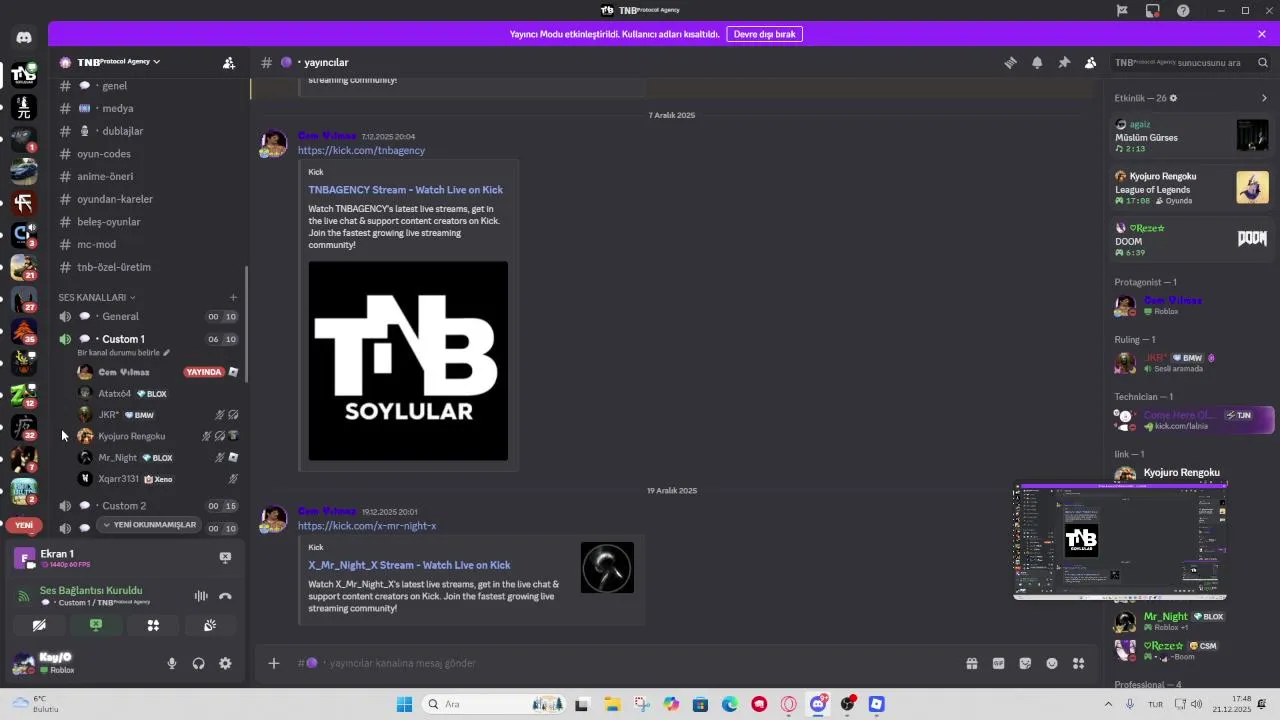Viewport: 1280px width, 720px height.
Task: Open TNB SOYLULAR embed image
Action: tap(408, 361)
